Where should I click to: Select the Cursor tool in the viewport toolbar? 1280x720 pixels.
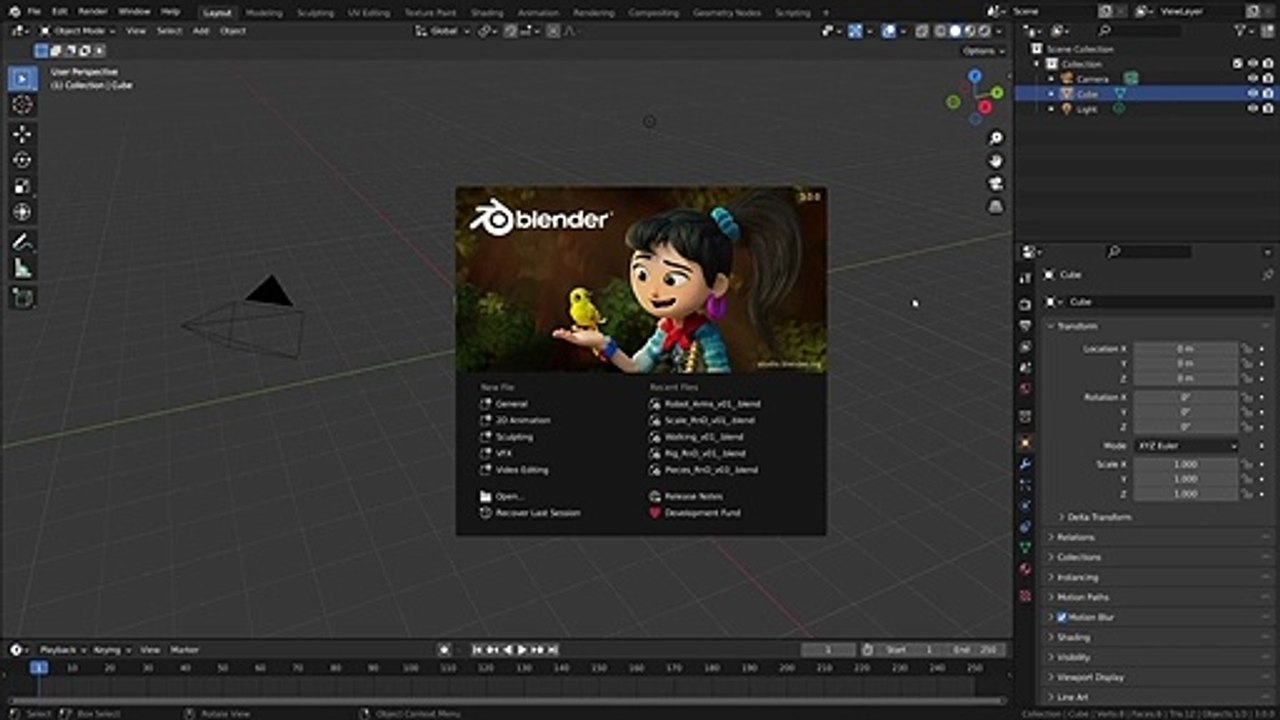tap(22, 105)
